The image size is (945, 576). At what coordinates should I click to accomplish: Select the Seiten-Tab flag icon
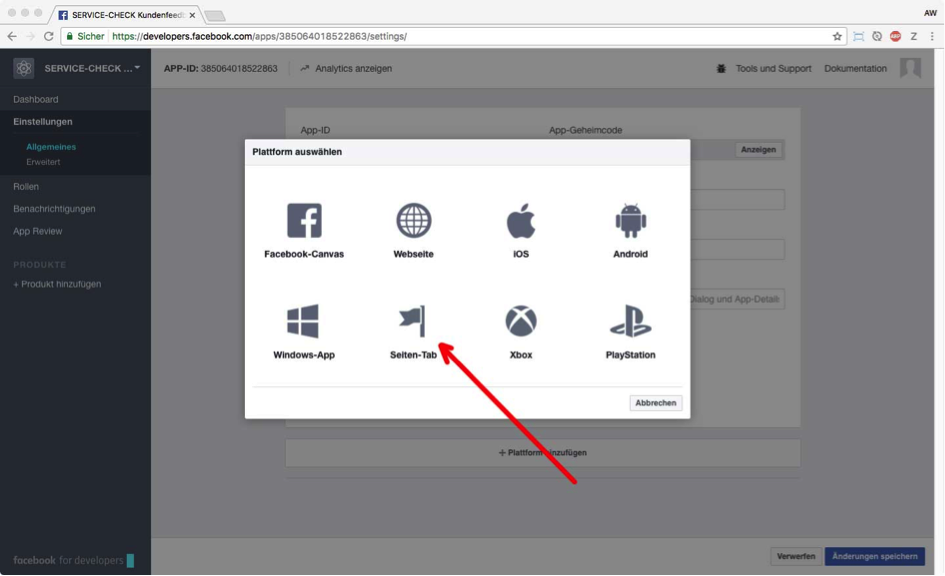(413, 322)
